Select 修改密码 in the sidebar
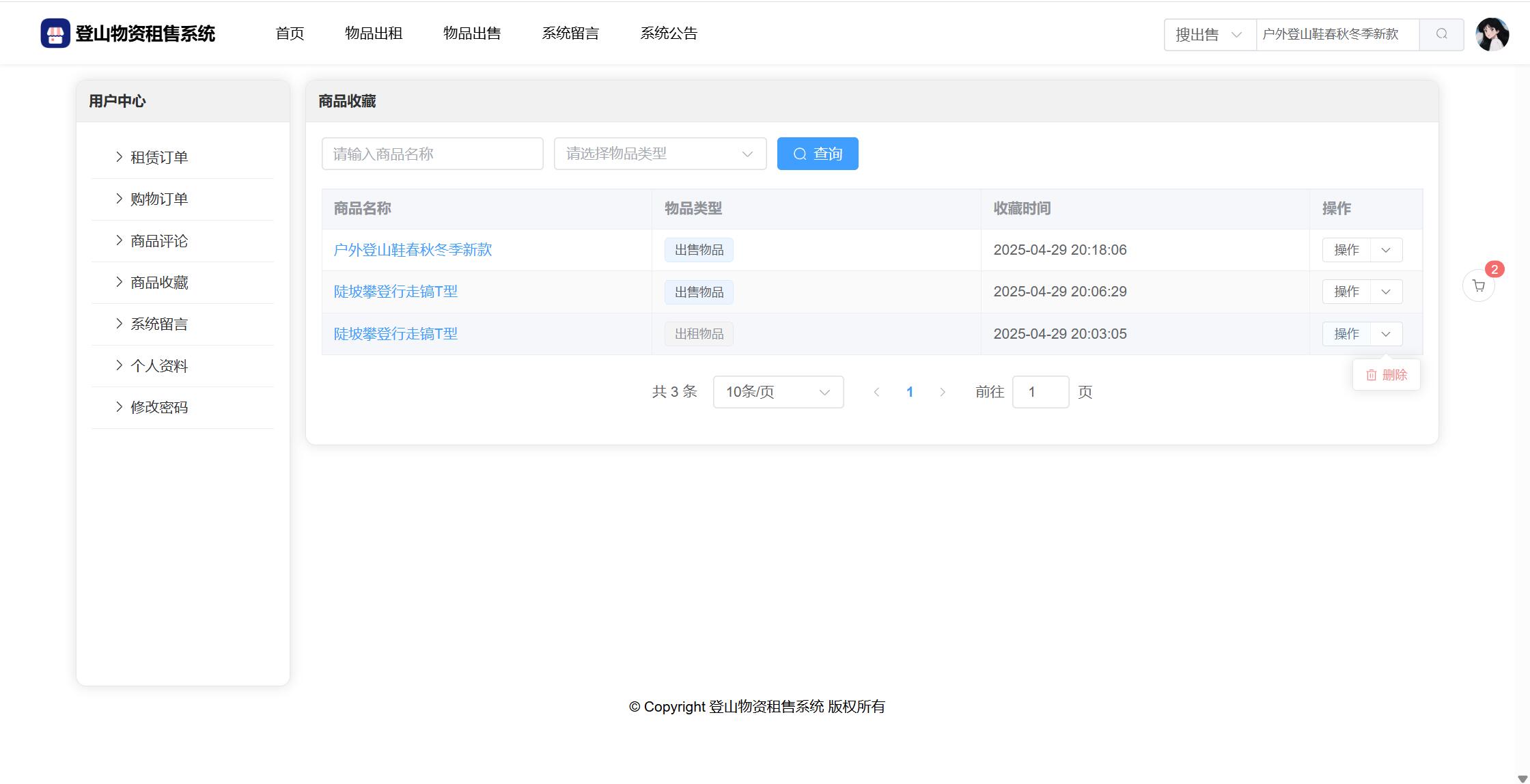This screenshot has height=784, width=1530. [159, 408]
